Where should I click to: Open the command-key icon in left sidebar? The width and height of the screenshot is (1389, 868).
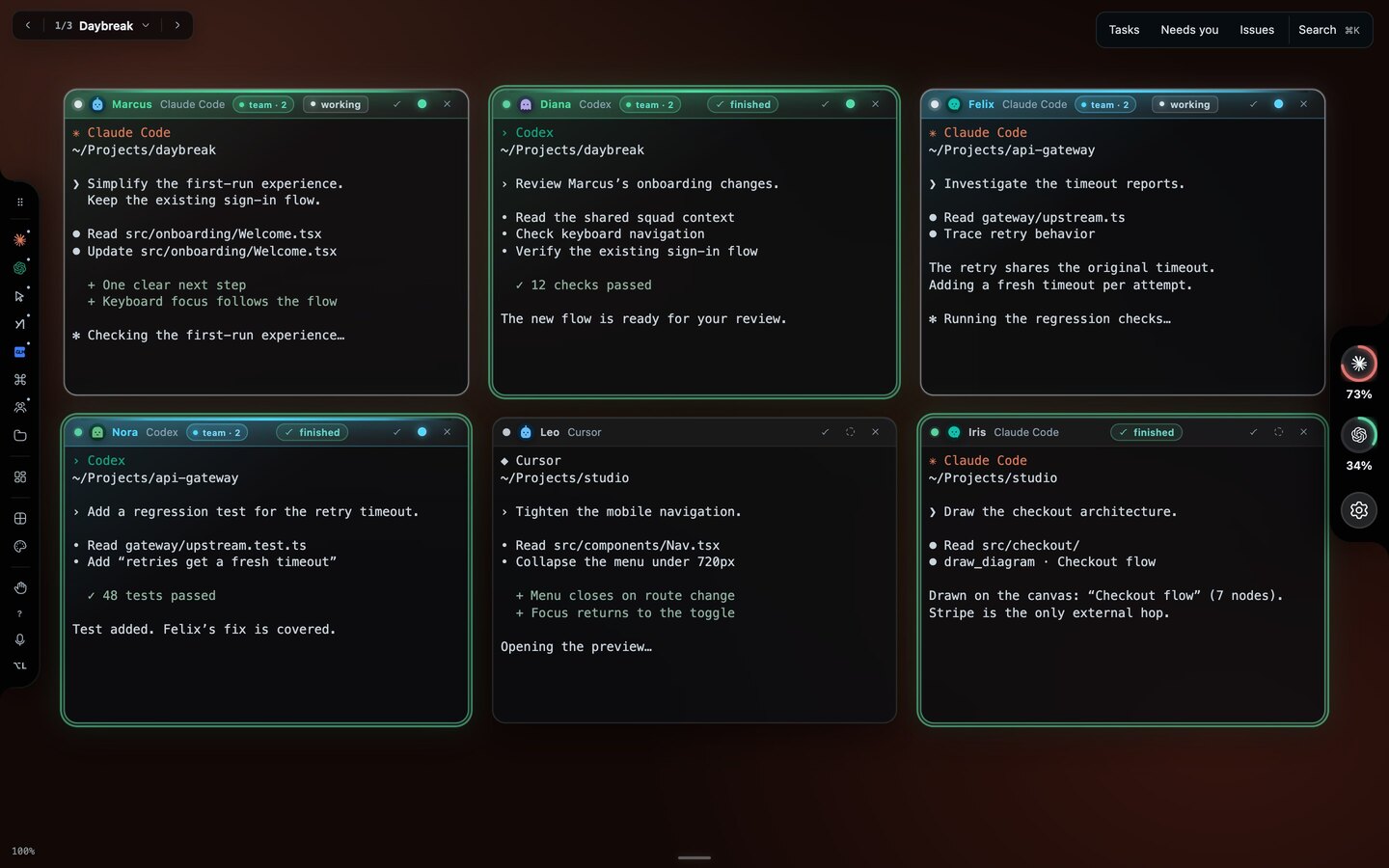pos(19,380)
